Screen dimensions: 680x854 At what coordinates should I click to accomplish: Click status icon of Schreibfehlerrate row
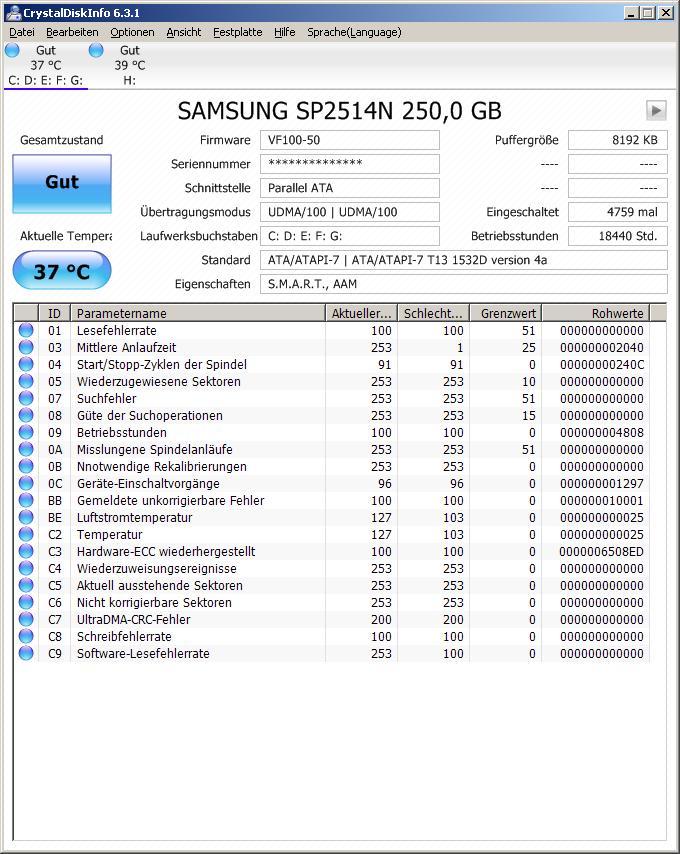tap(26, 636)
